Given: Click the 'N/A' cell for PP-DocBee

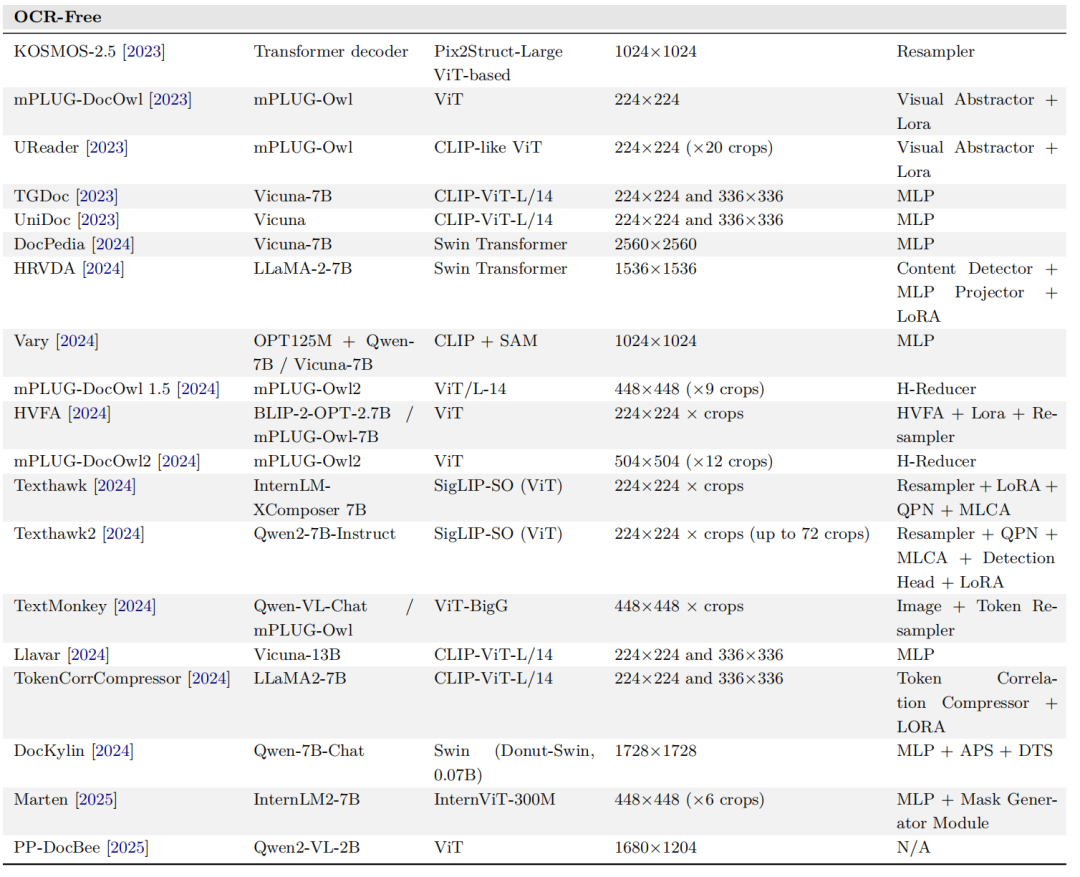Looking at the screenshot, I should pyautogui.click(x=913, y=847).
